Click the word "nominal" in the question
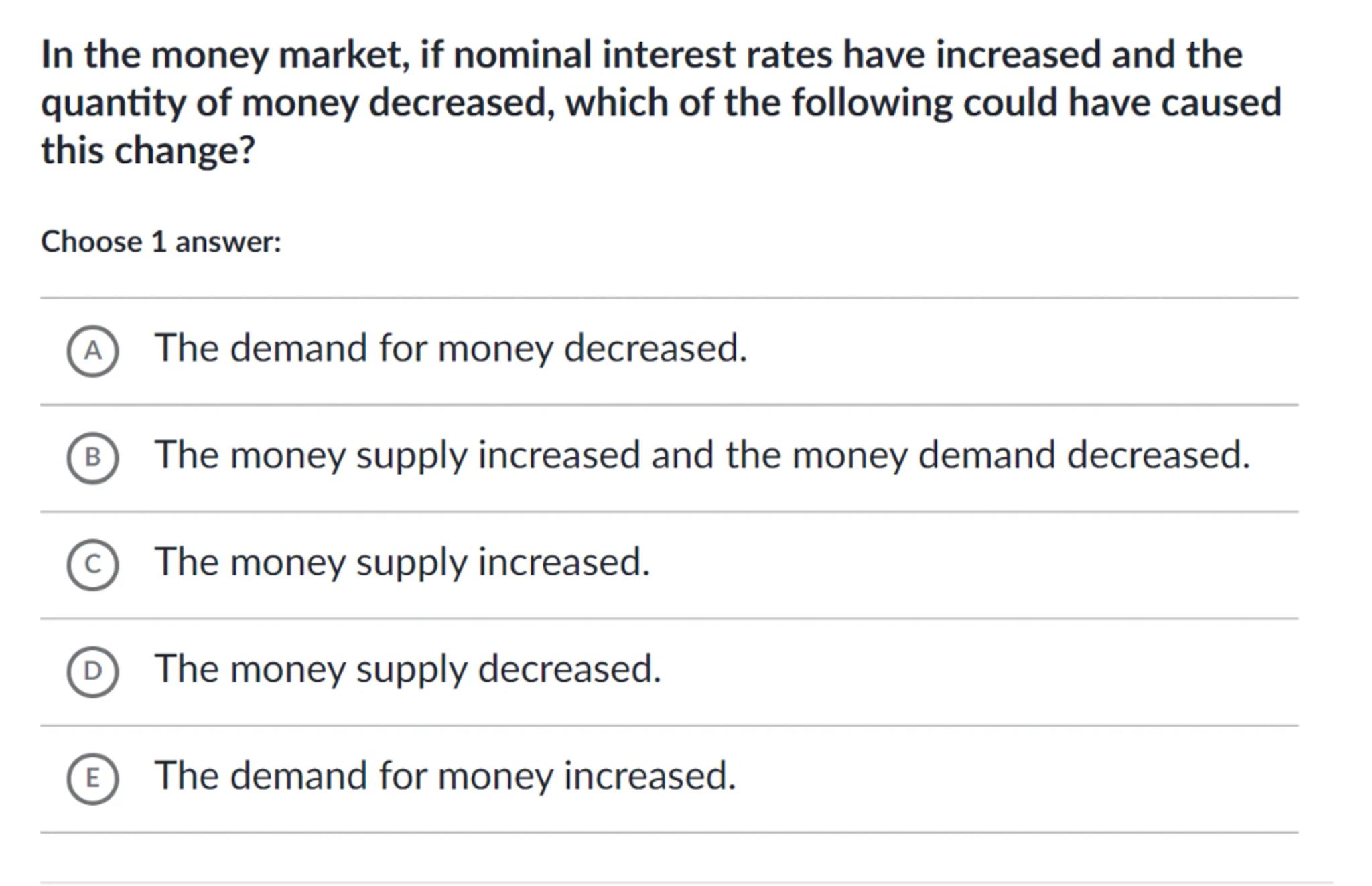This screenshot has width=1372, height=886. 523,55
